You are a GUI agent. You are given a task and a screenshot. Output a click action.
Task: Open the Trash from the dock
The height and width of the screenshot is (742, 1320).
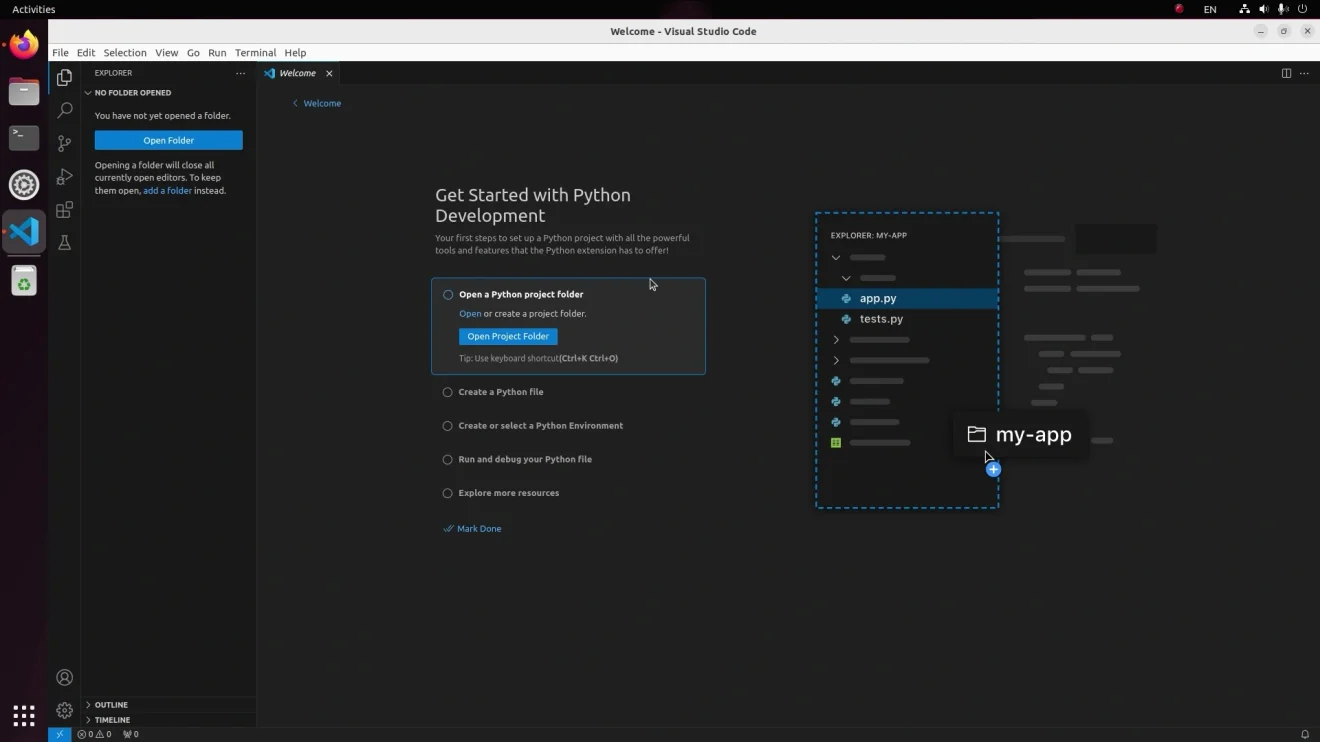(24, 282)
